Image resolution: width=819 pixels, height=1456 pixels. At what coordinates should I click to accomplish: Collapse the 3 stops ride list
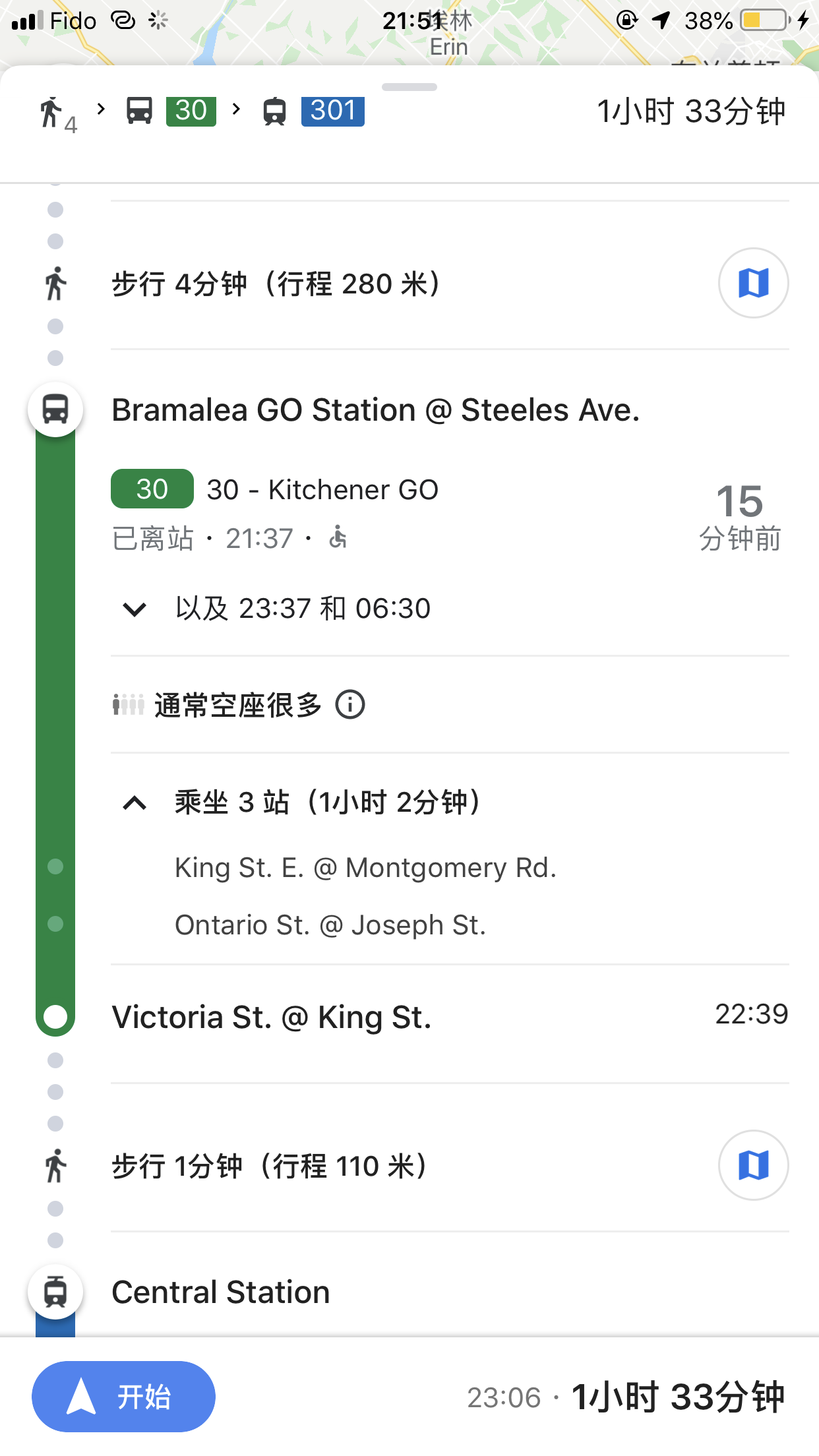[x=135, y=803]
